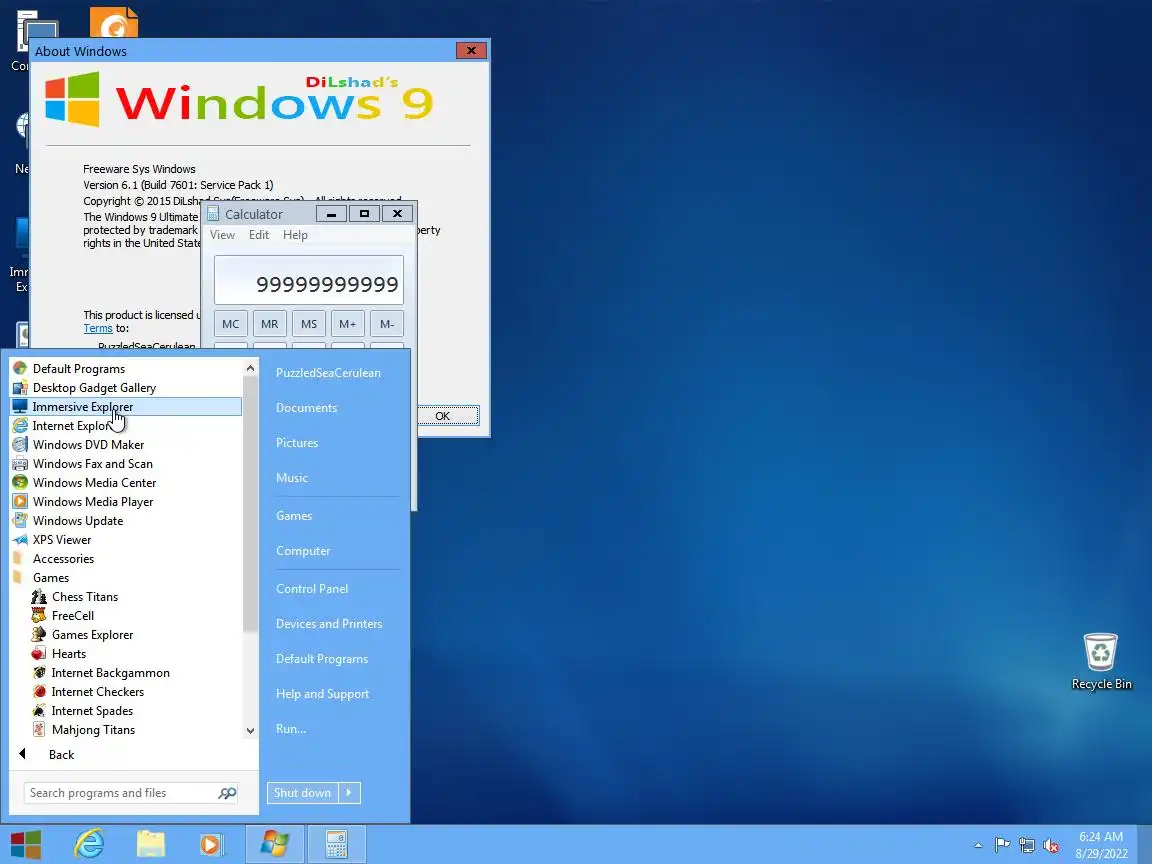
Task: Open Media Player taskbar icon
Action: click(x=212, y=845)
